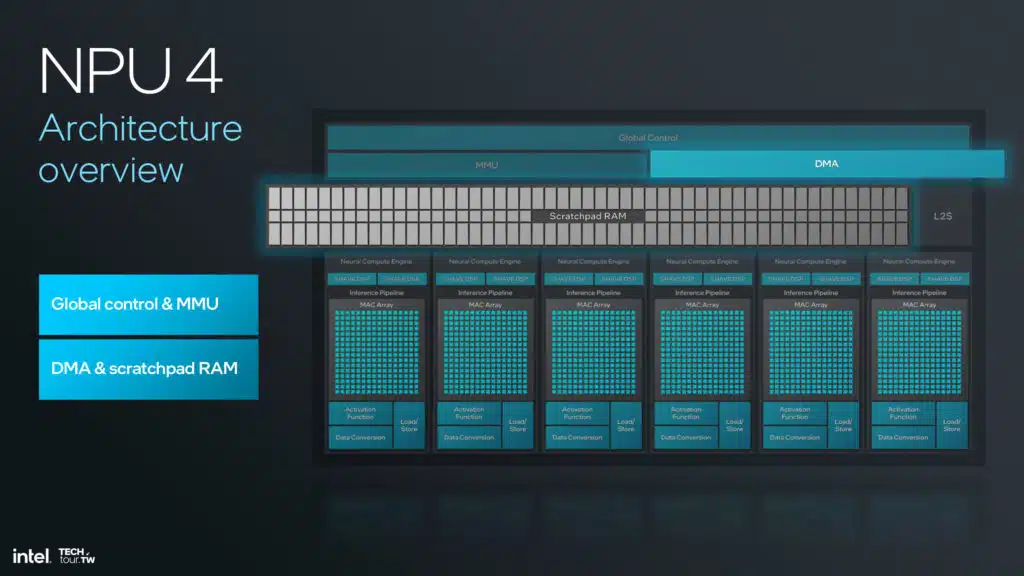Click the L2$ cache block
Viewport: 1024px width, 576px height.
coord(942,216)
